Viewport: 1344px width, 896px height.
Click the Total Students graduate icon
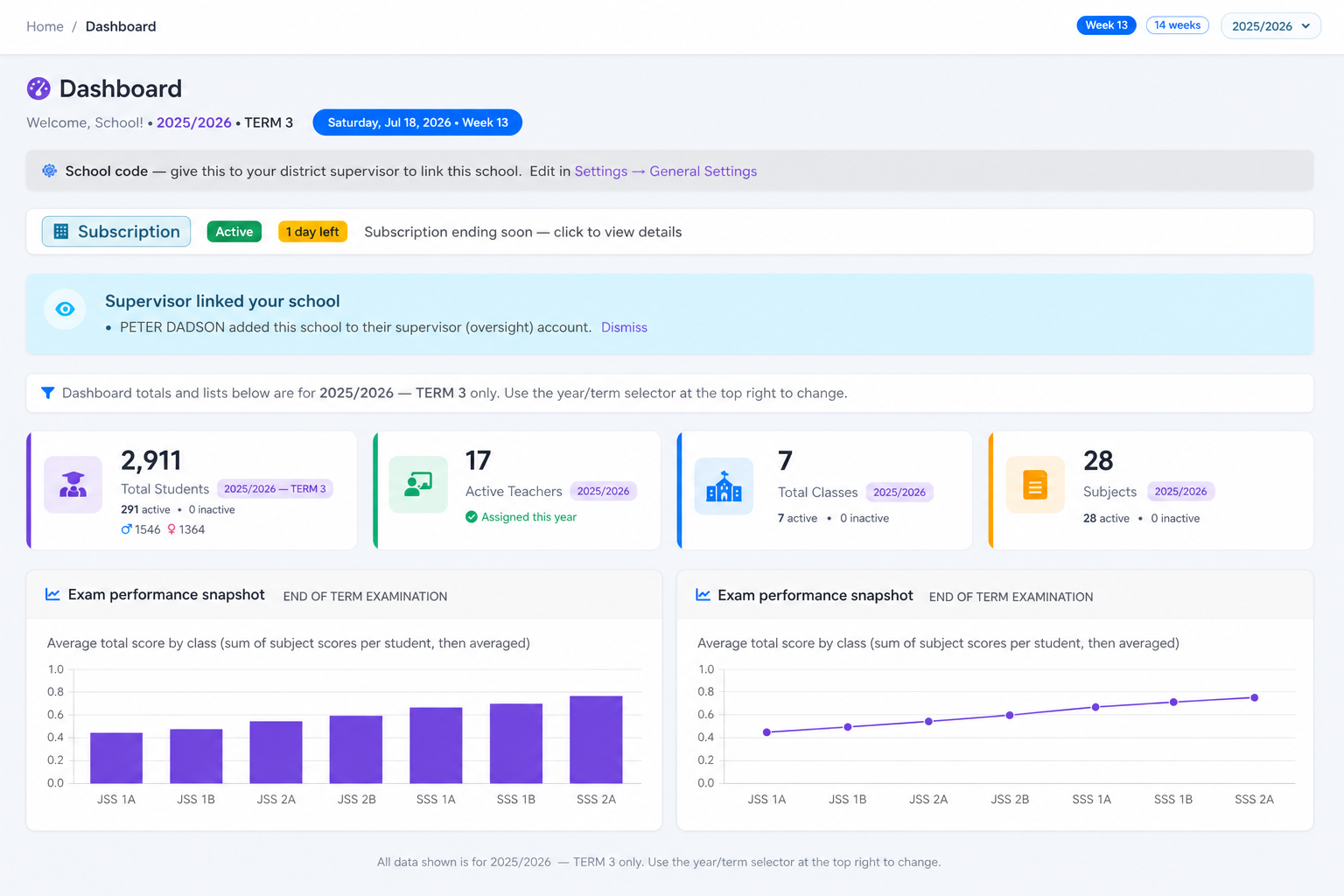pos(73,484)
